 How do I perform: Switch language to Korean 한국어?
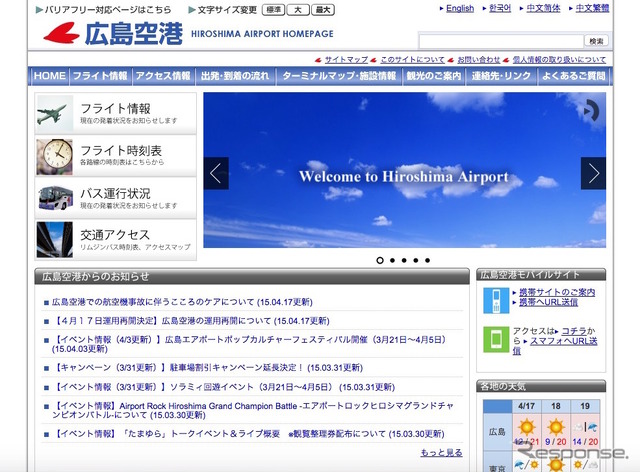500,8
